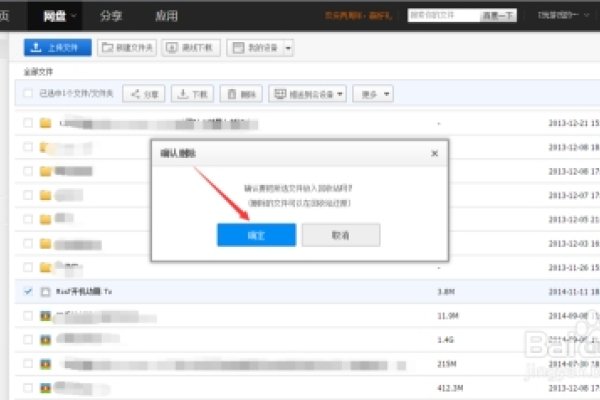Click the 2013-12-21 date cell
Image resolution: width=600 pixels, height=400 pixels.
[574, 123]
